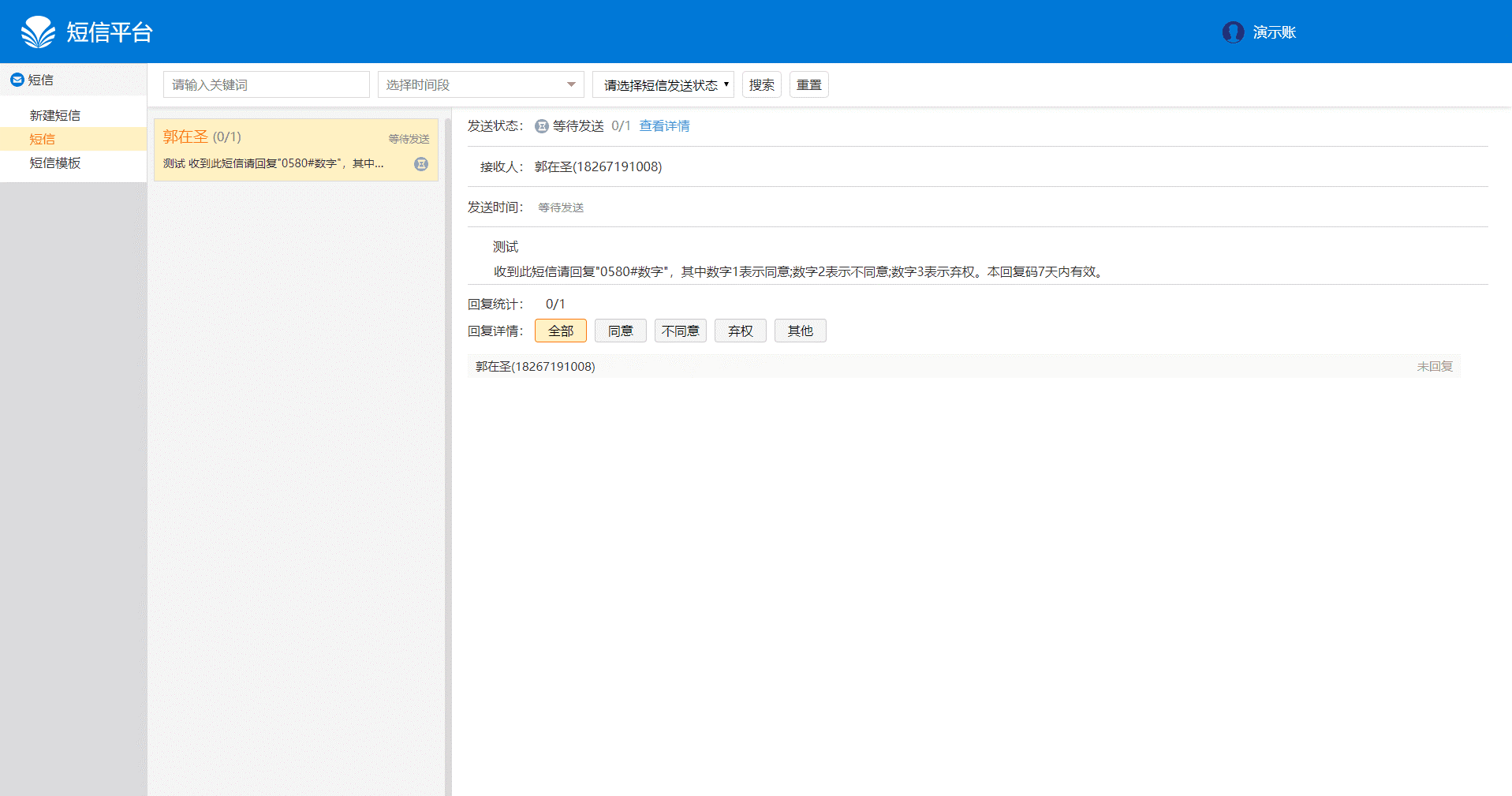This screenshot has width=1512, height=796.
Task: Click the 重置 reset button
Action: [x=808, y=84]
